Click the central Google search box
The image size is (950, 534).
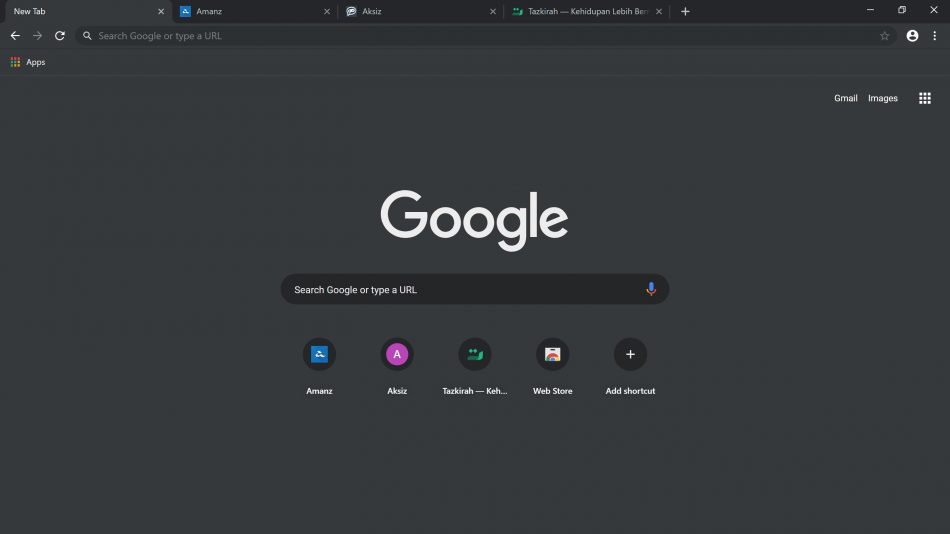(474, 289)
